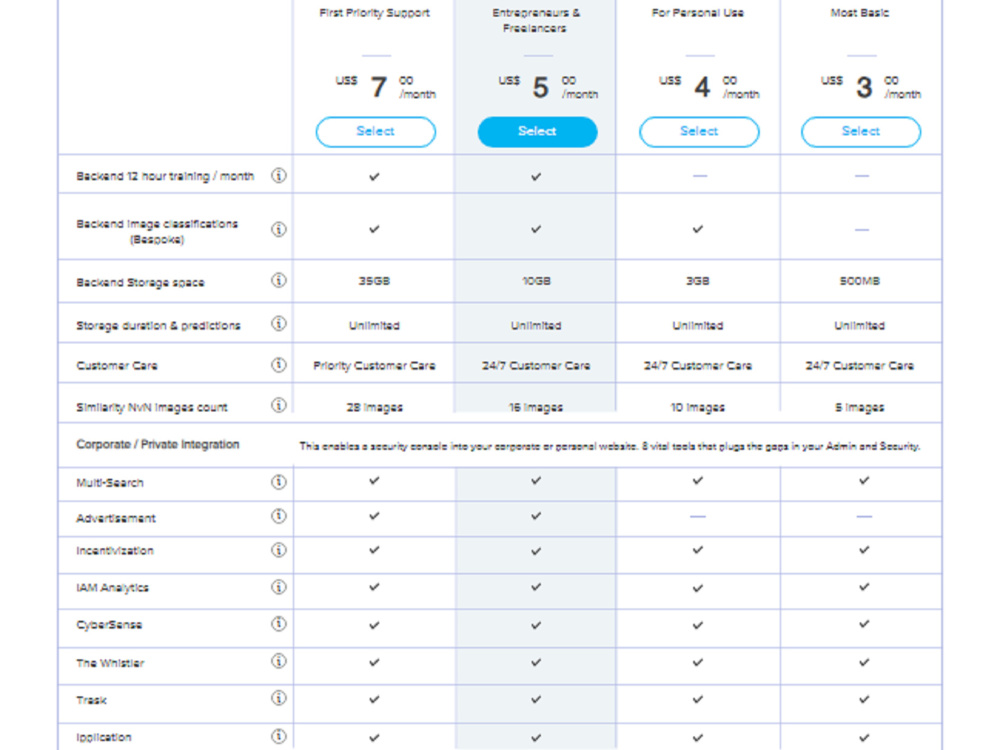Click 'Backend Storage space' row label
The image size is (1000, 750).
tap(140, 283)
